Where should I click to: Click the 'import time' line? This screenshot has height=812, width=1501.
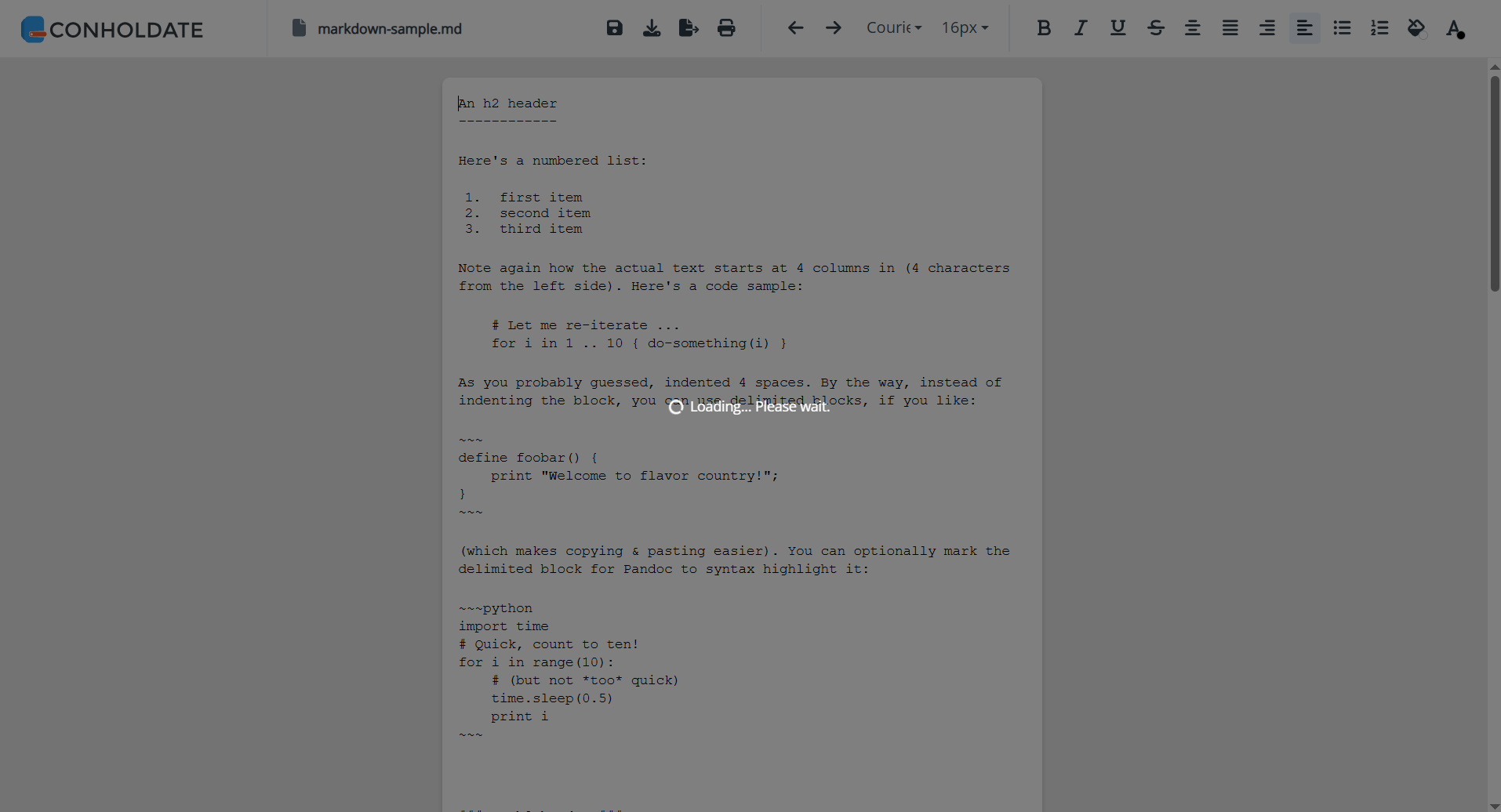[503, 626]
